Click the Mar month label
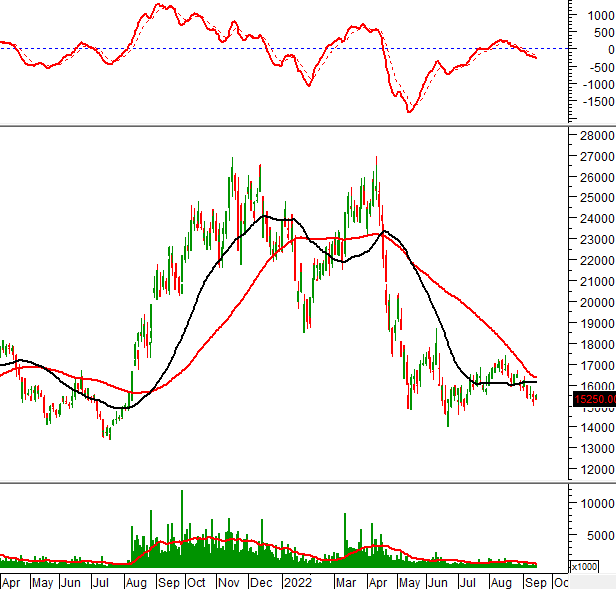Image resolution: width=616 pixels, height=589 pixels. [x=346, y=581]
